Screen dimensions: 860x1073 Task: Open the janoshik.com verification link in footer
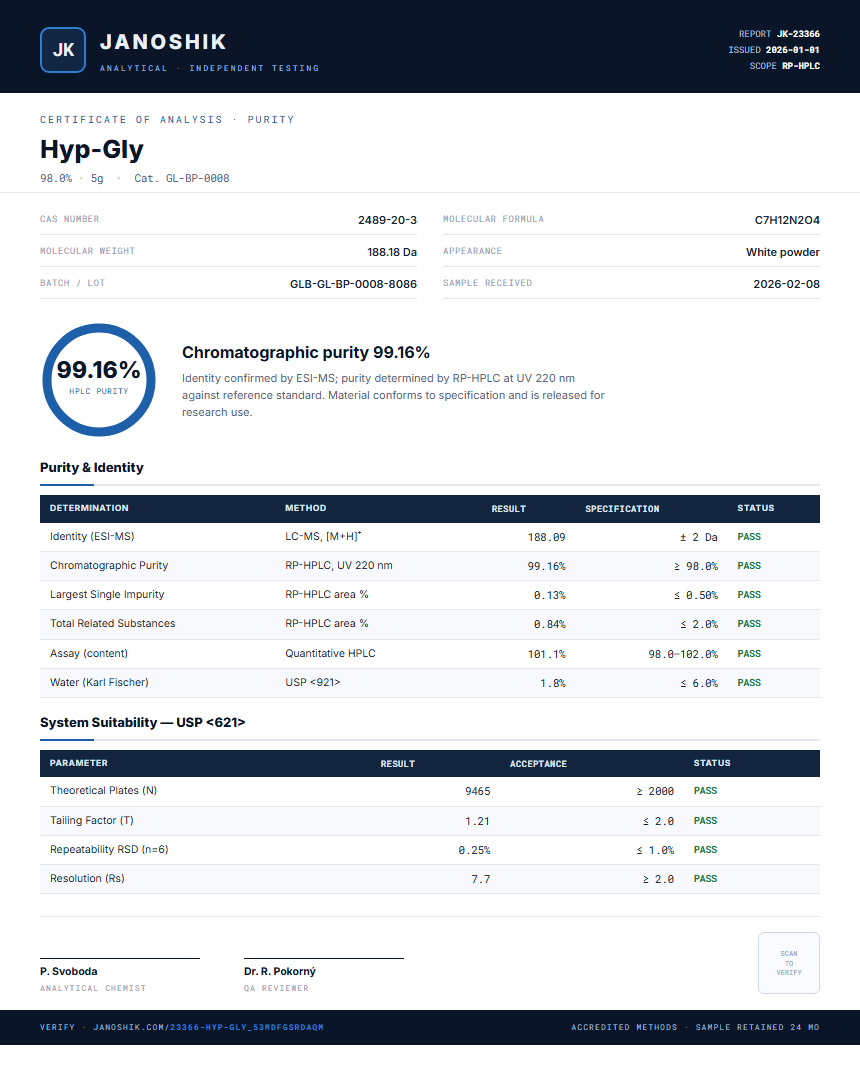coord(208,1027)
